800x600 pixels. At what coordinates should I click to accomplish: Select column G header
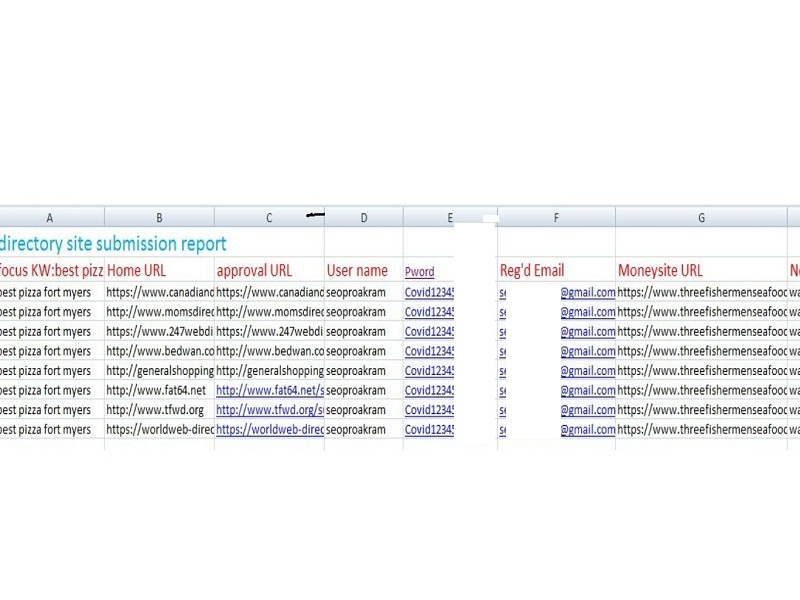pos(702,217)
